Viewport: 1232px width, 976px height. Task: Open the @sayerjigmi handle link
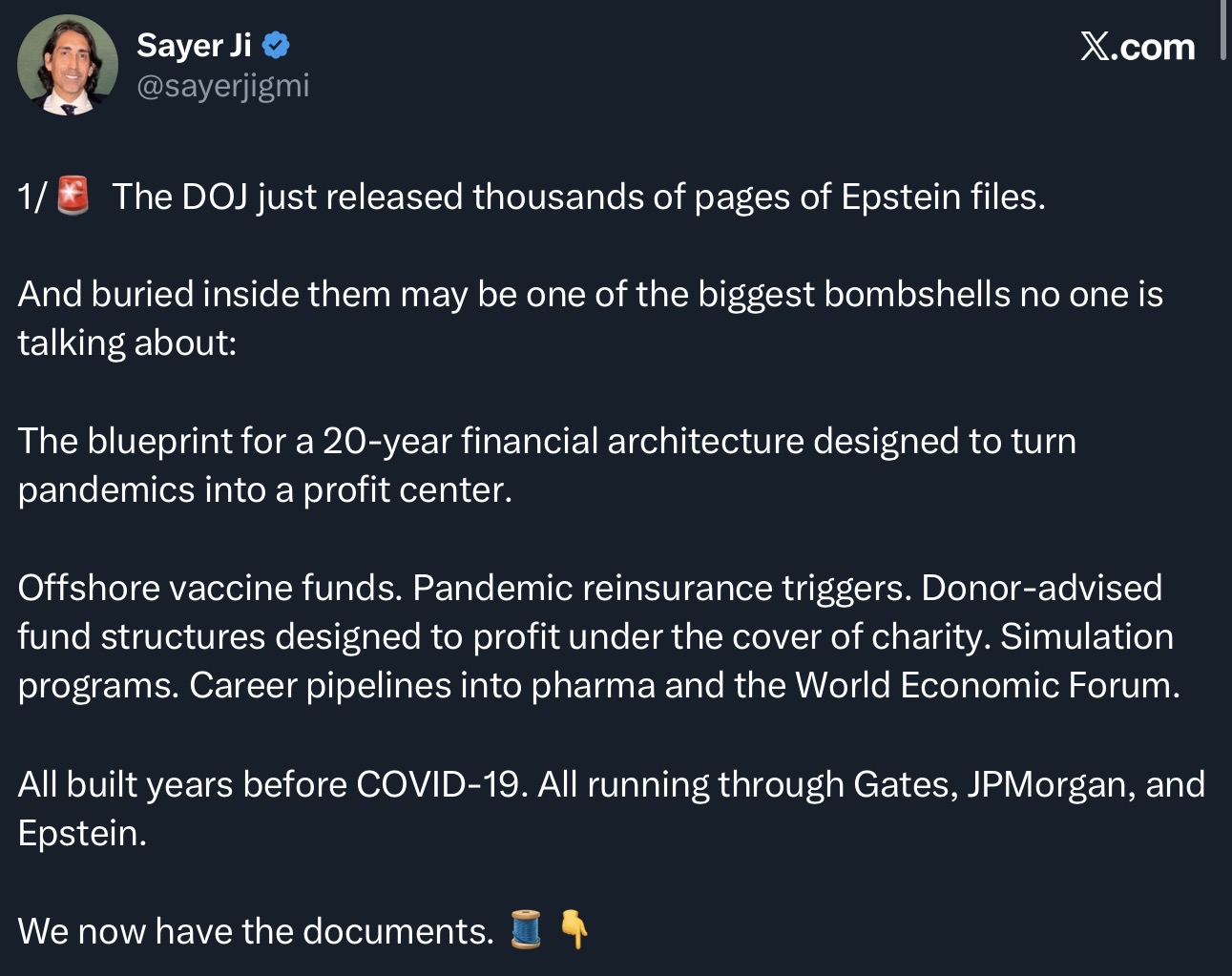coord(223,86)
